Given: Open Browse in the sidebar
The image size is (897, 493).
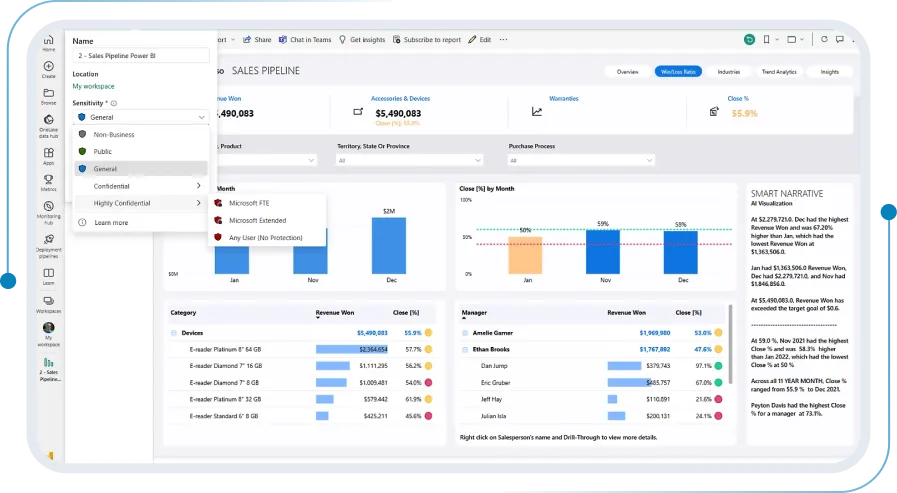Looking at the screenshot, I should [x=49, y=96].
